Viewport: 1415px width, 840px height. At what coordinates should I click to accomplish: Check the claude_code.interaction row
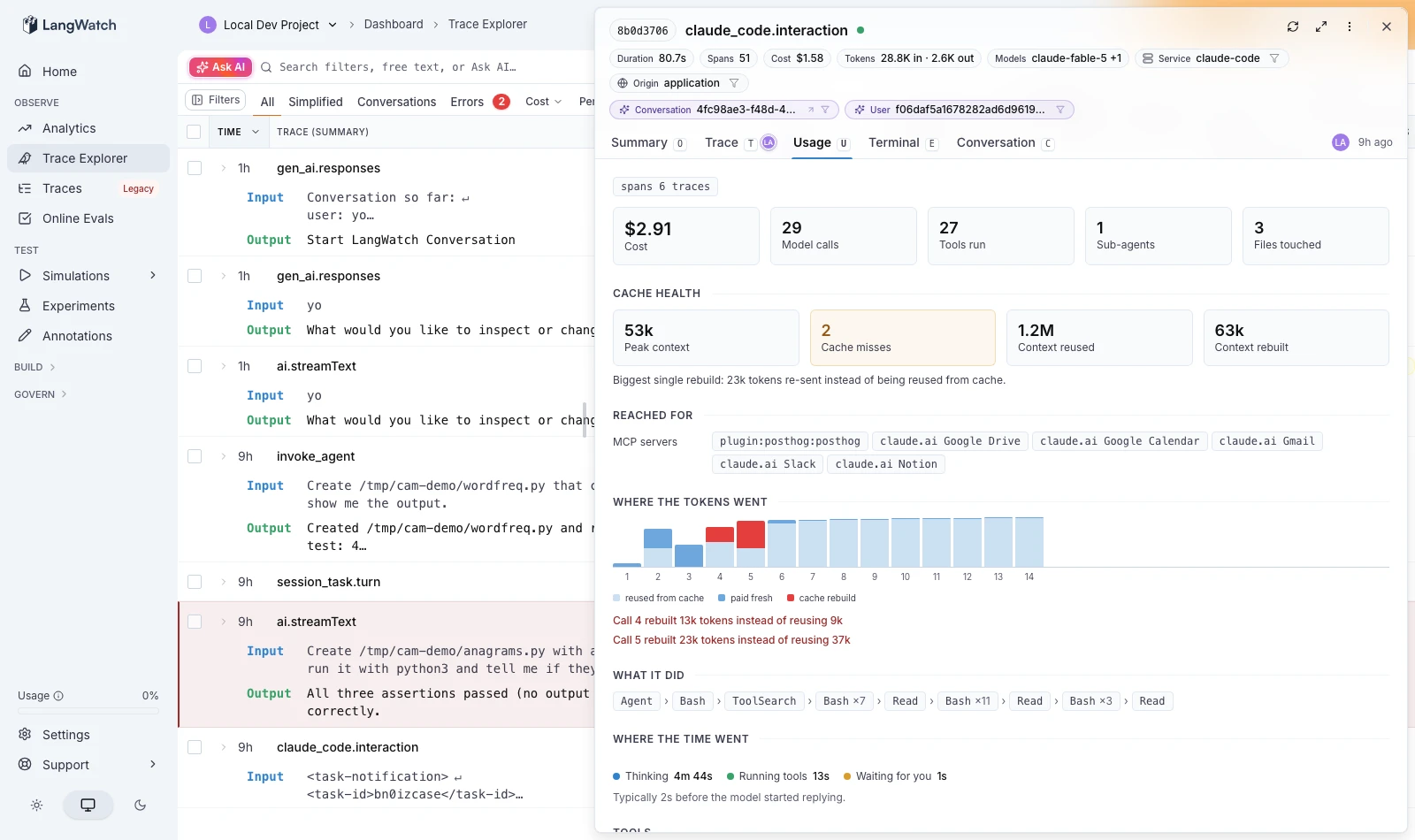[x=195, y=747]
